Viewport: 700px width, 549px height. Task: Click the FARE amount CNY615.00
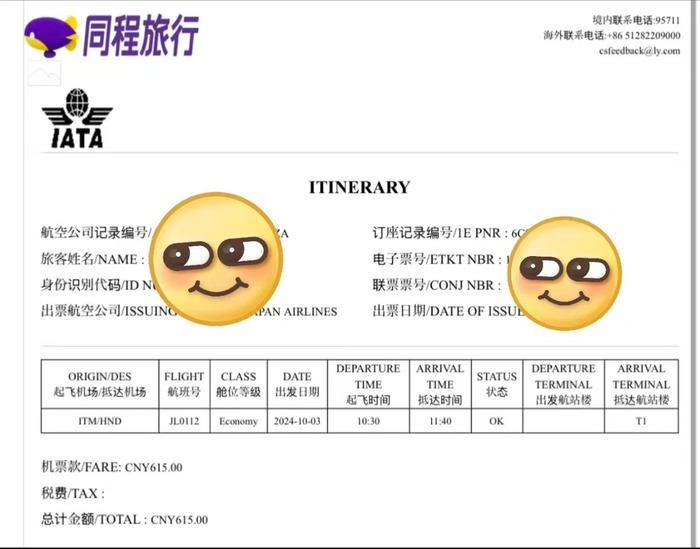[x=154, y=467]
